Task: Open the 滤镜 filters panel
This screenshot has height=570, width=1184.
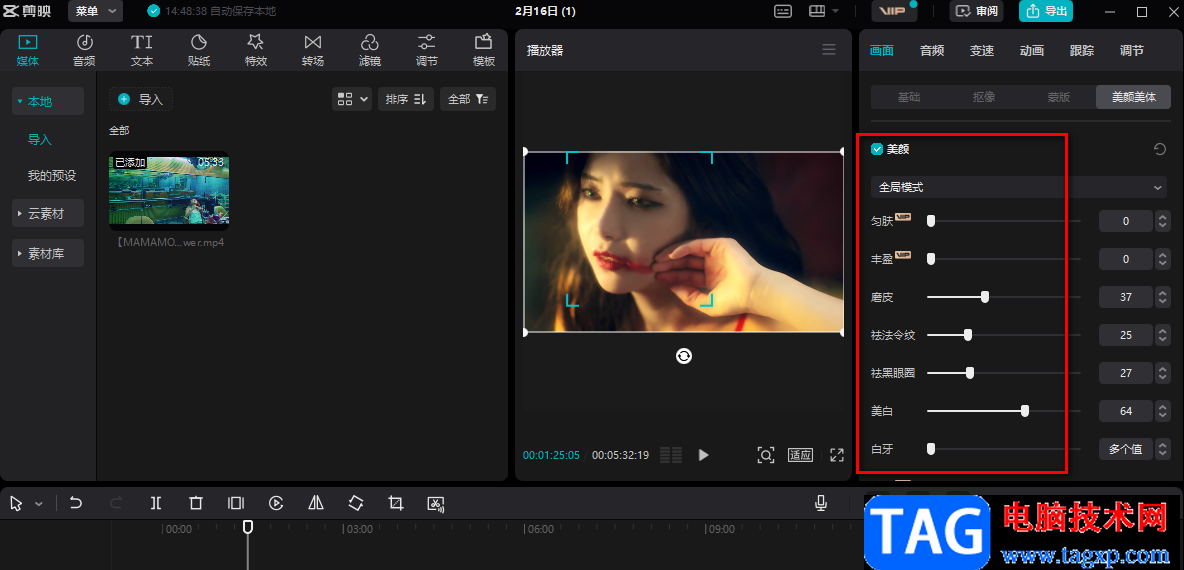Action: click(369, 51)
